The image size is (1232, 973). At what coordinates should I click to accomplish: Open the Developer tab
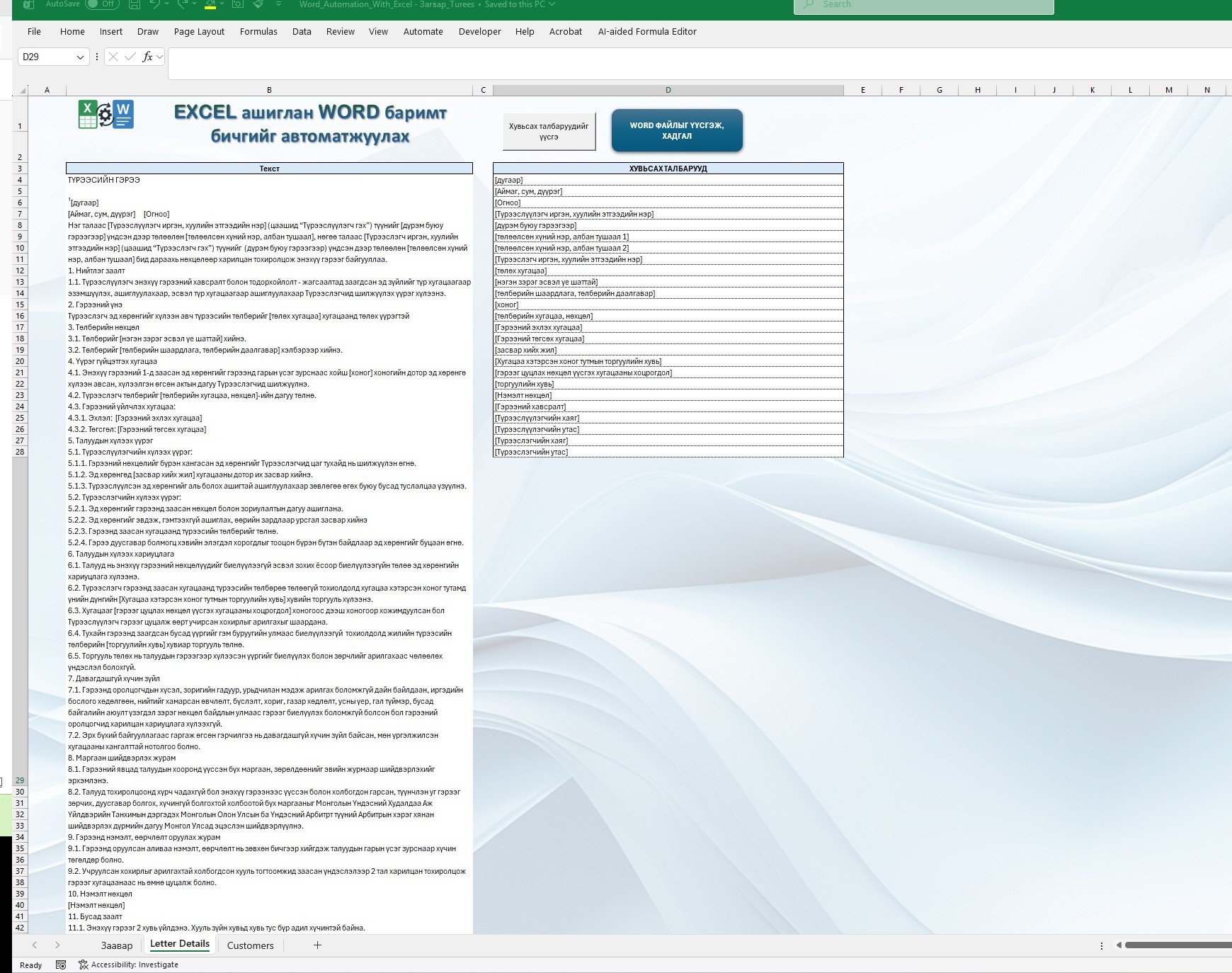point(479,31)
